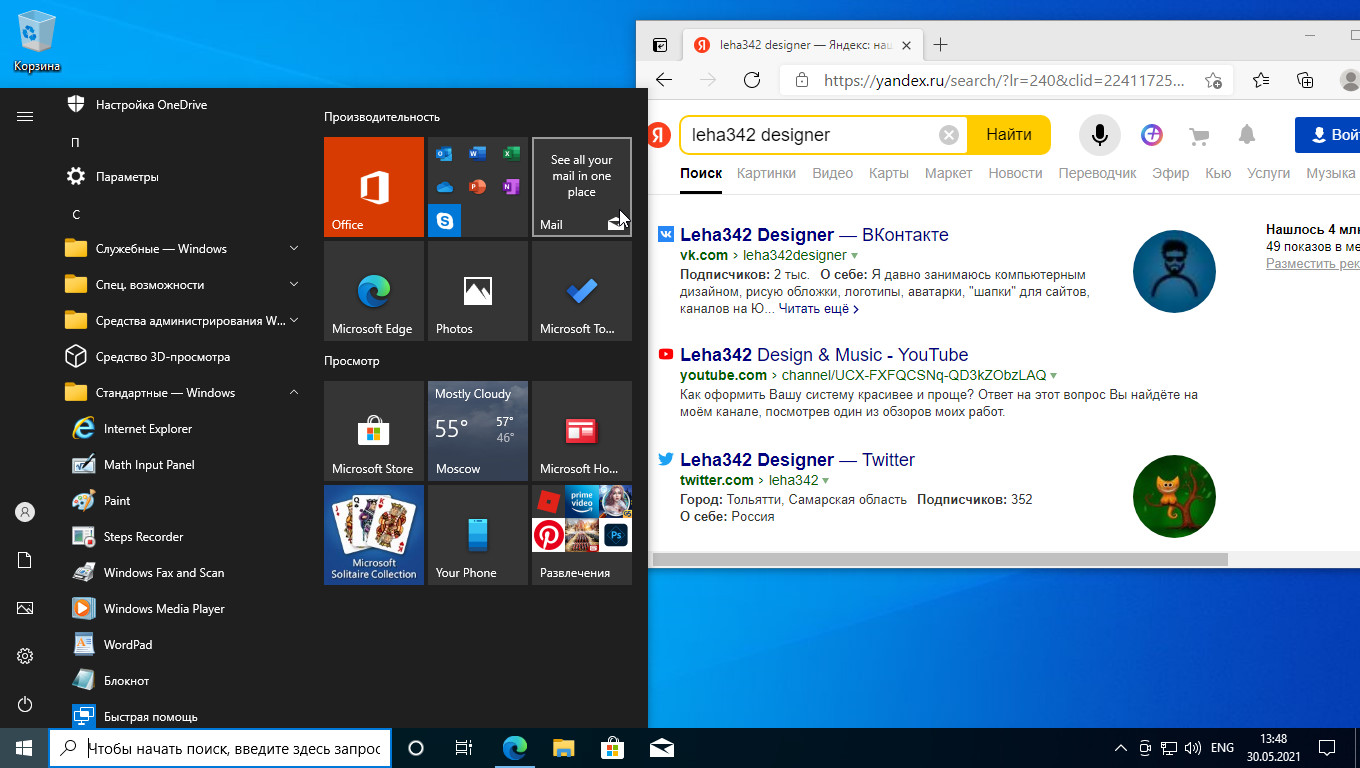Viewport: 1360px width, 768px height.
Task: Open Блокнот (Notepad)
Action: click(x=184, y=681)
